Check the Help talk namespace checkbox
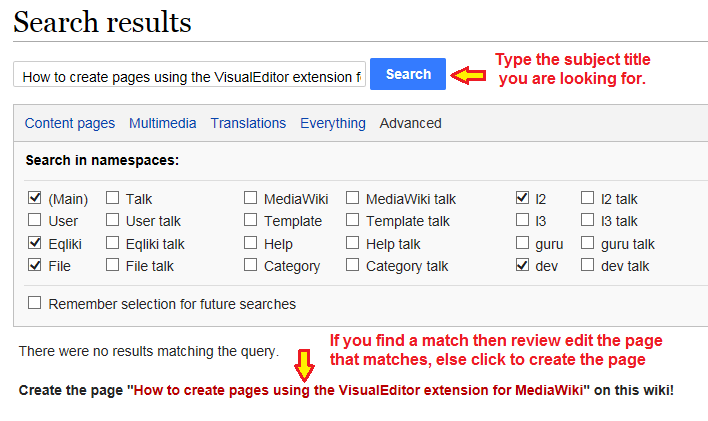Image resolution: width=708 pixels, height=421 pixels. tap(353, 243)
